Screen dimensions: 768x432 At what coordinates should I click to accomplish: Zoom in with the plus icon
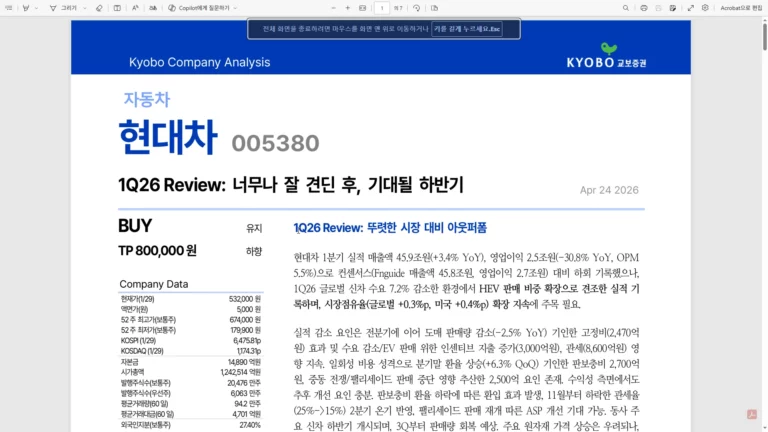[x=348, y=8]
